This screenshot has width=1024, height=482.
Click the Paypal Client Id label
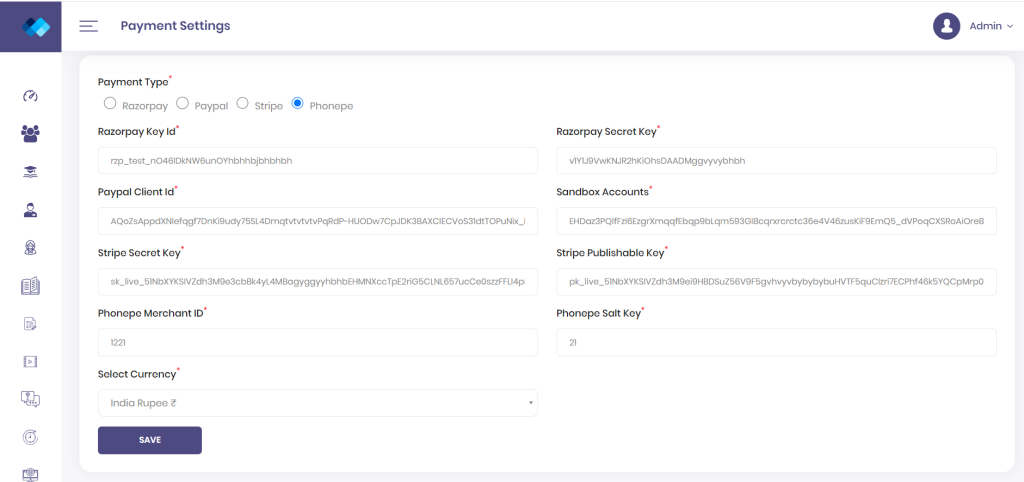pyautogui.click(x=136, y=192)
